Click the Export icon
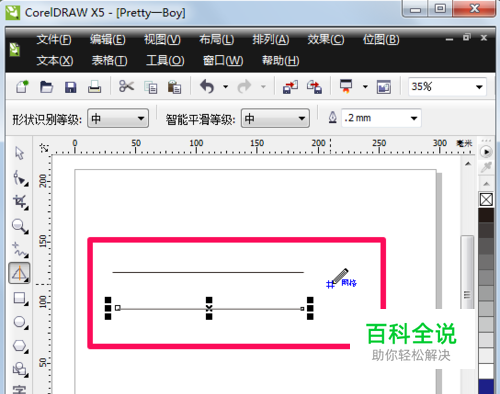The height and width of the screenshot is (394, 500). 314,87
